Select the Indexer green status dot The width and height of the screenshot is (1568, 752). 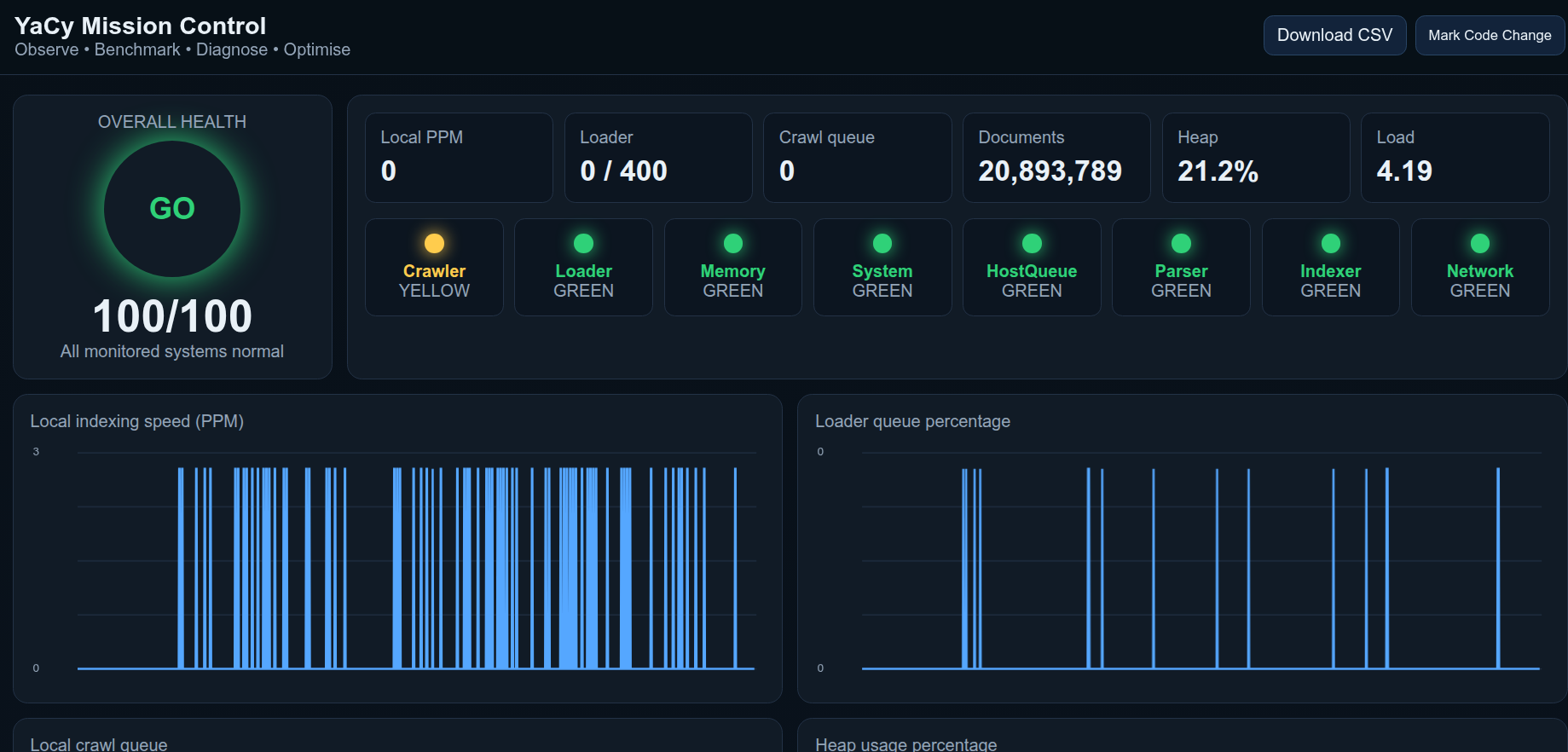pos(1331,244)
